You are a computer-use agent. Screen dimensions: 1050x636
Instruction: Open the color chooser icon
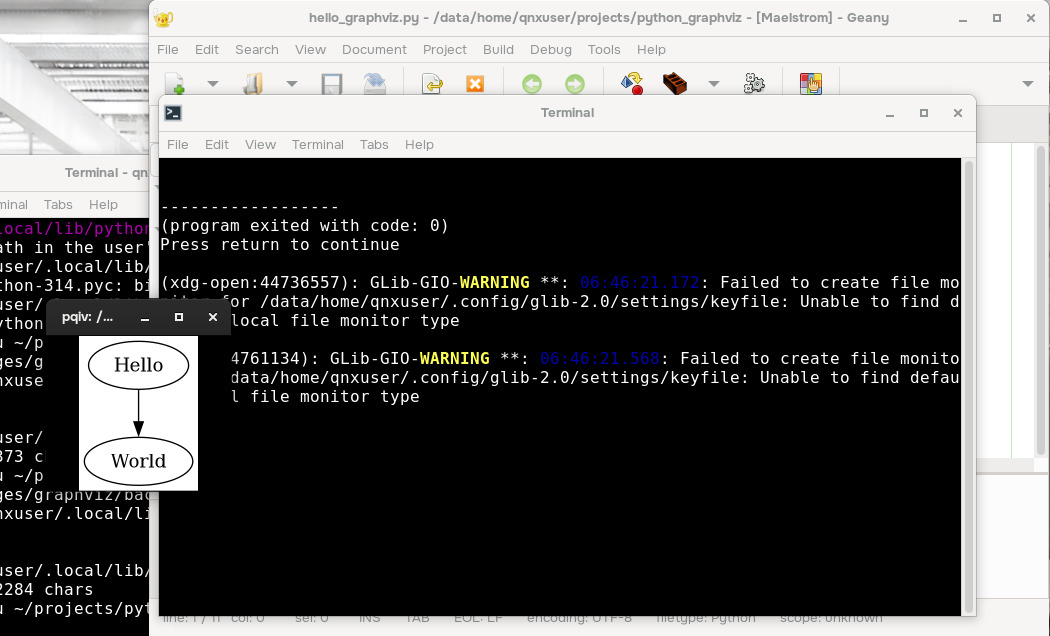click(x=811, y=84)
